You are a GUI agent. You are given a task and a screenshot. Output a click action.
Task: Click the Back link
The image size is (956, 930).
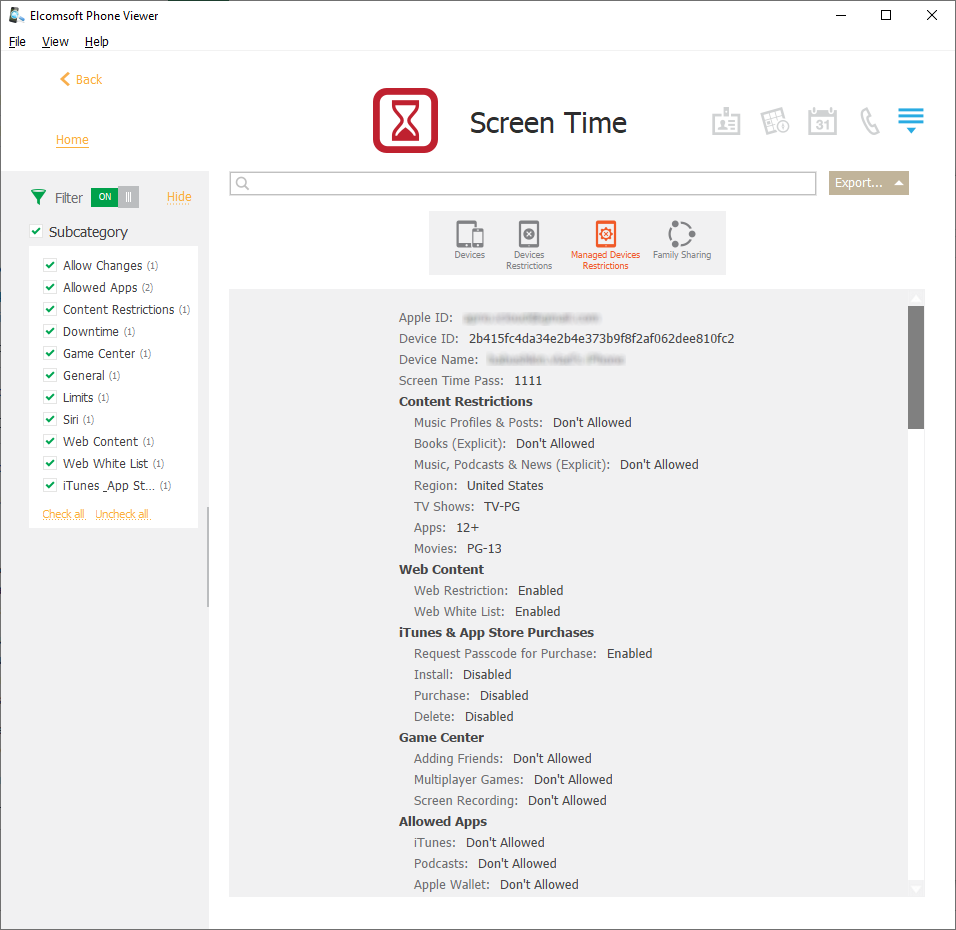pyautogui.click(x=81, y=79)
